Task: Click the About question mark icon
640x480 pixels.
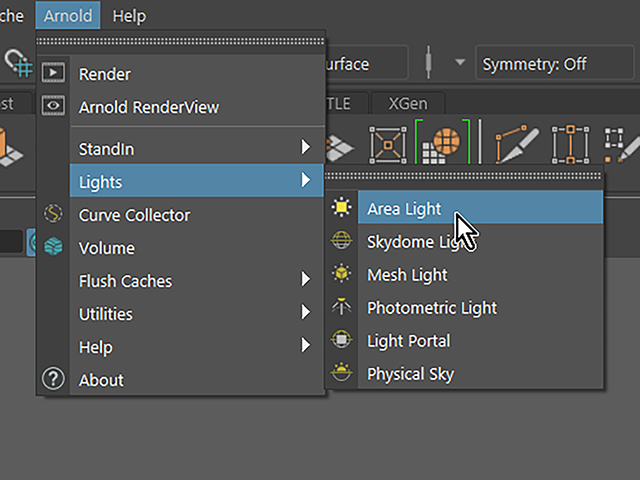Action: (53, 379)
